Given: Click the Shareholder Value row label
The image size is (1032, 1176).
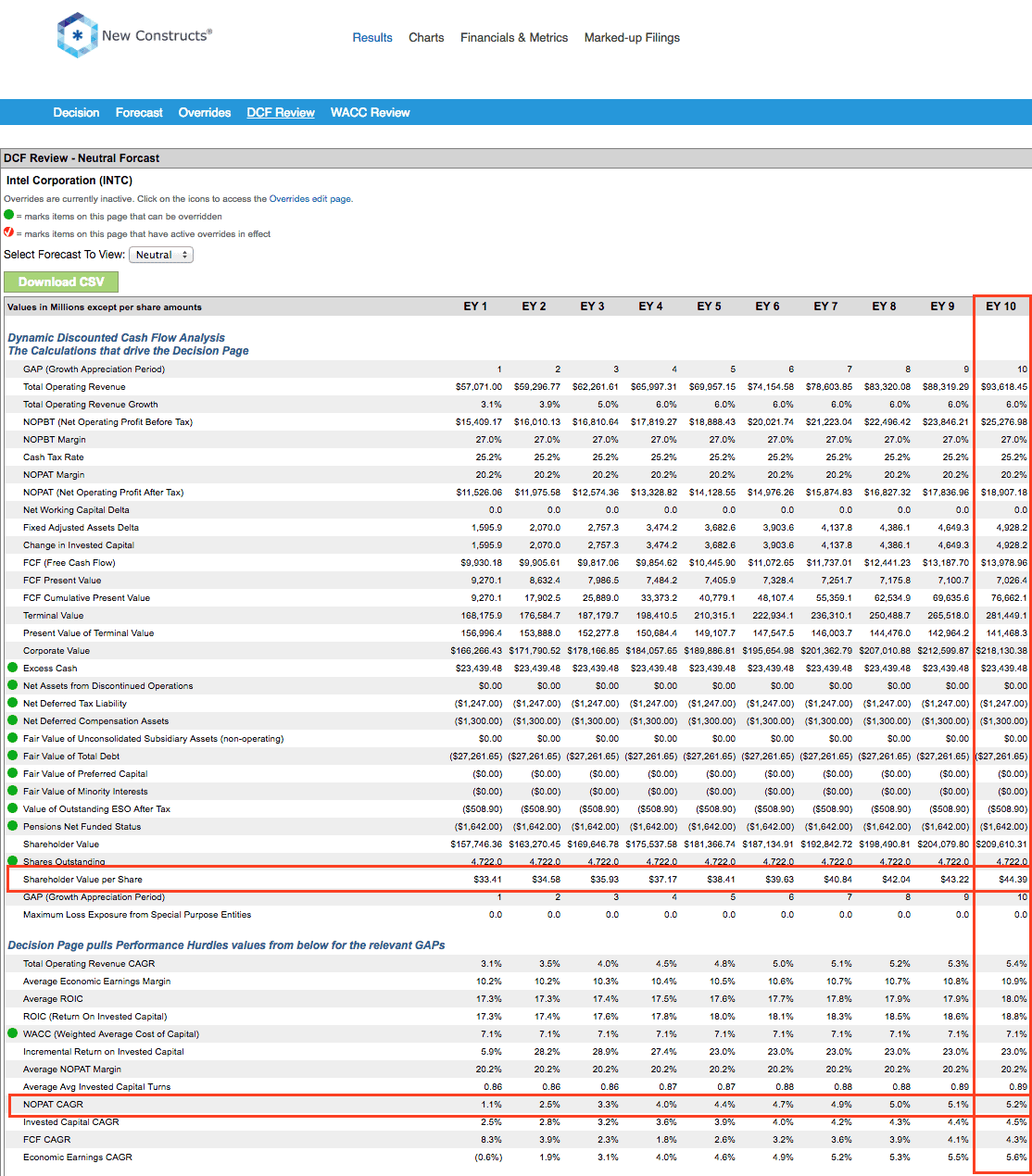Looking at the screenshot, I should click(x=61, y=844).
